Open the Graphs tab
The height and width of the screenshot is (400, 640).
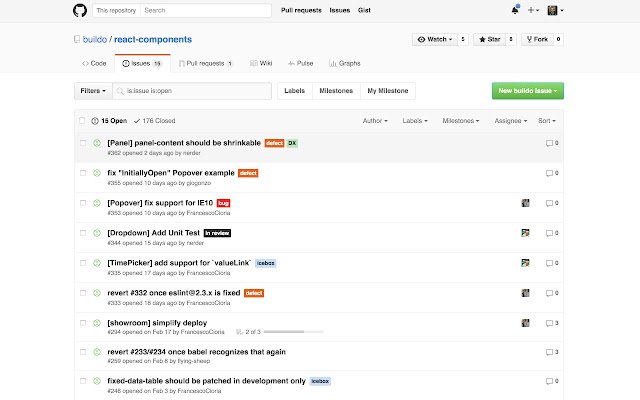[x=345, y=63]
